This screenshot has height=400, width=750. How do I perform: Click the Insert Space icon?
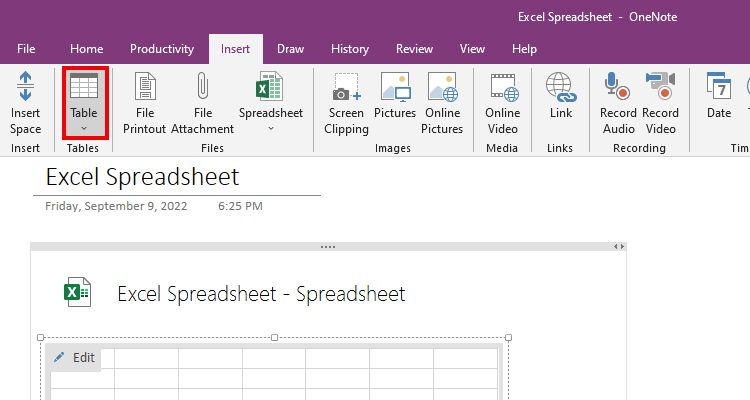pos(25,86)
